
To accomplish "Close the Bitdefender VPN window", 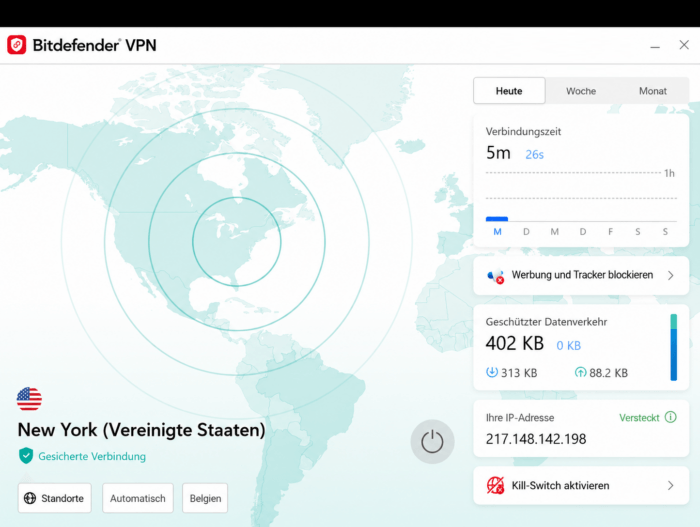I will (x=684, y=45).
